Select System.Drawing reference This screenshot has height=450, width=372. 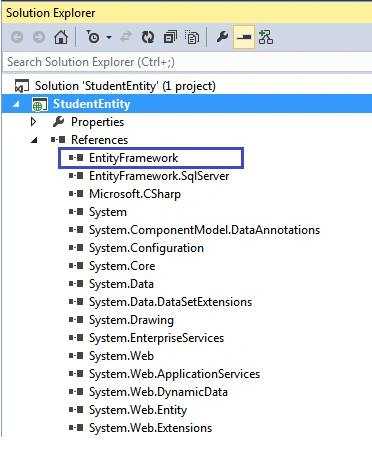(x=131, y=320)
